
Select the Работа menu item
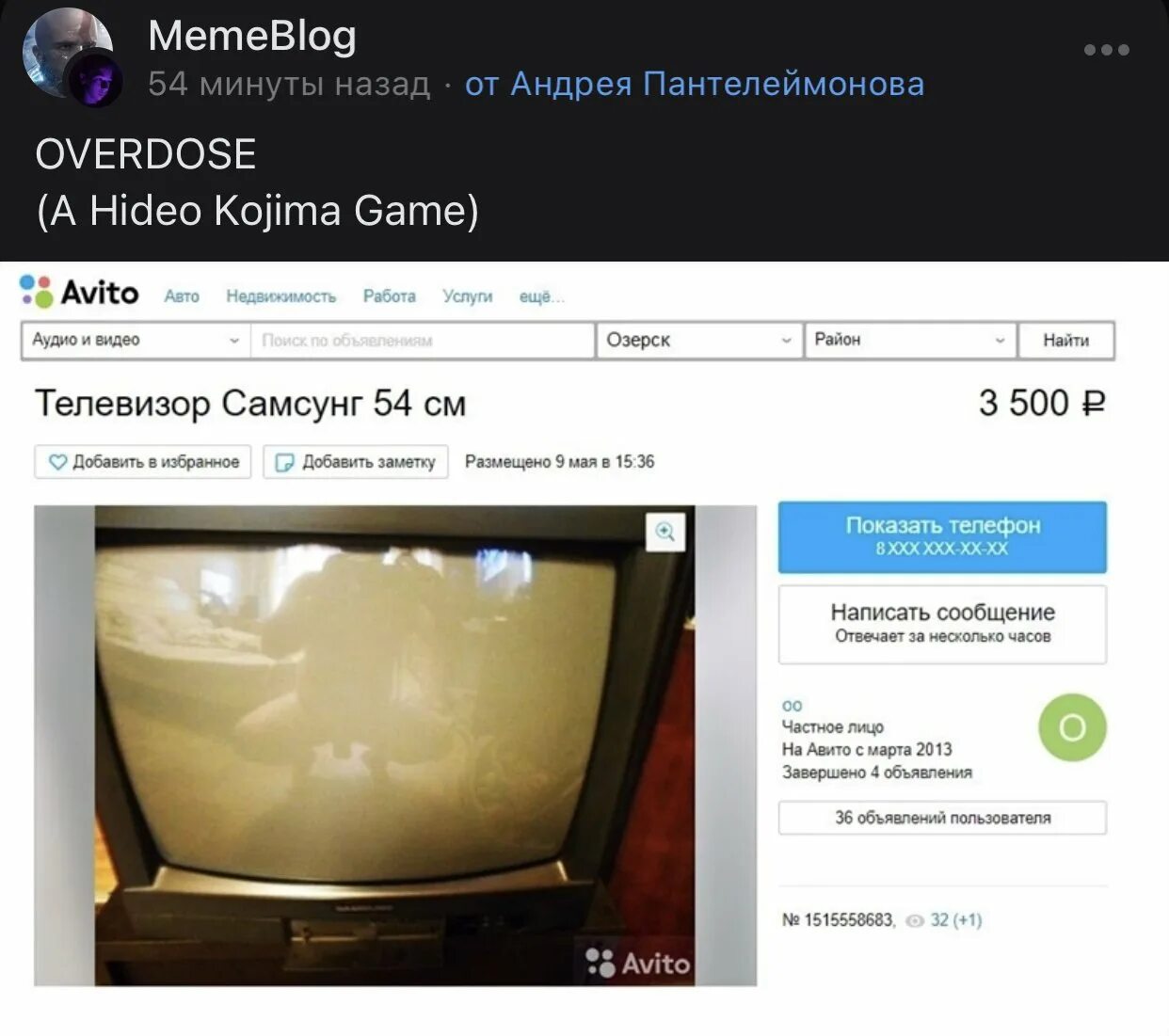(390, 296)
